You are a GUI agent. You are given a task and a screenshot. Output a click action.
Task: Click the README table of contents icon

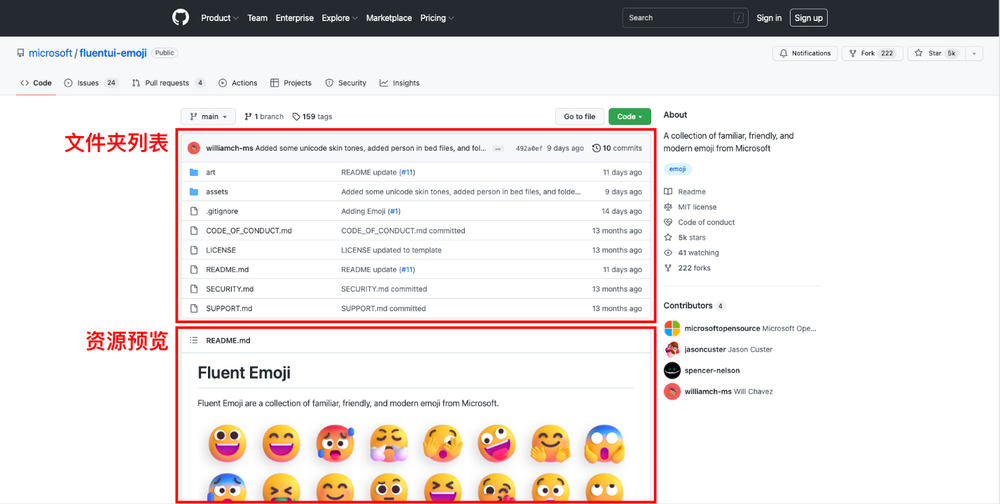pyautogui.click(x=193, y=341)
